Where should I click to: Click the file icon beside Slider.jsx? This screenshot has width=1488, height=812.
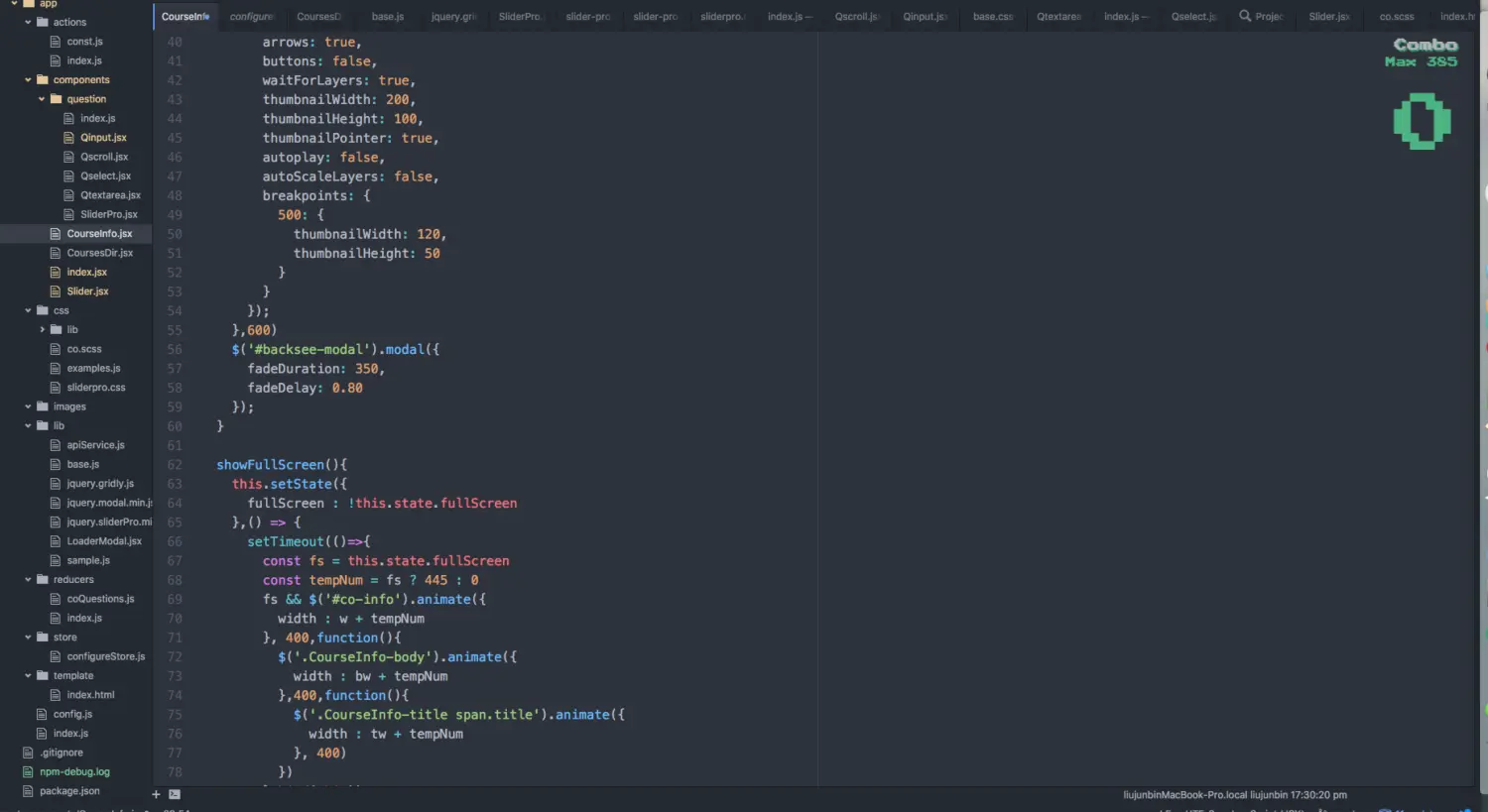(x=57, y=291)
